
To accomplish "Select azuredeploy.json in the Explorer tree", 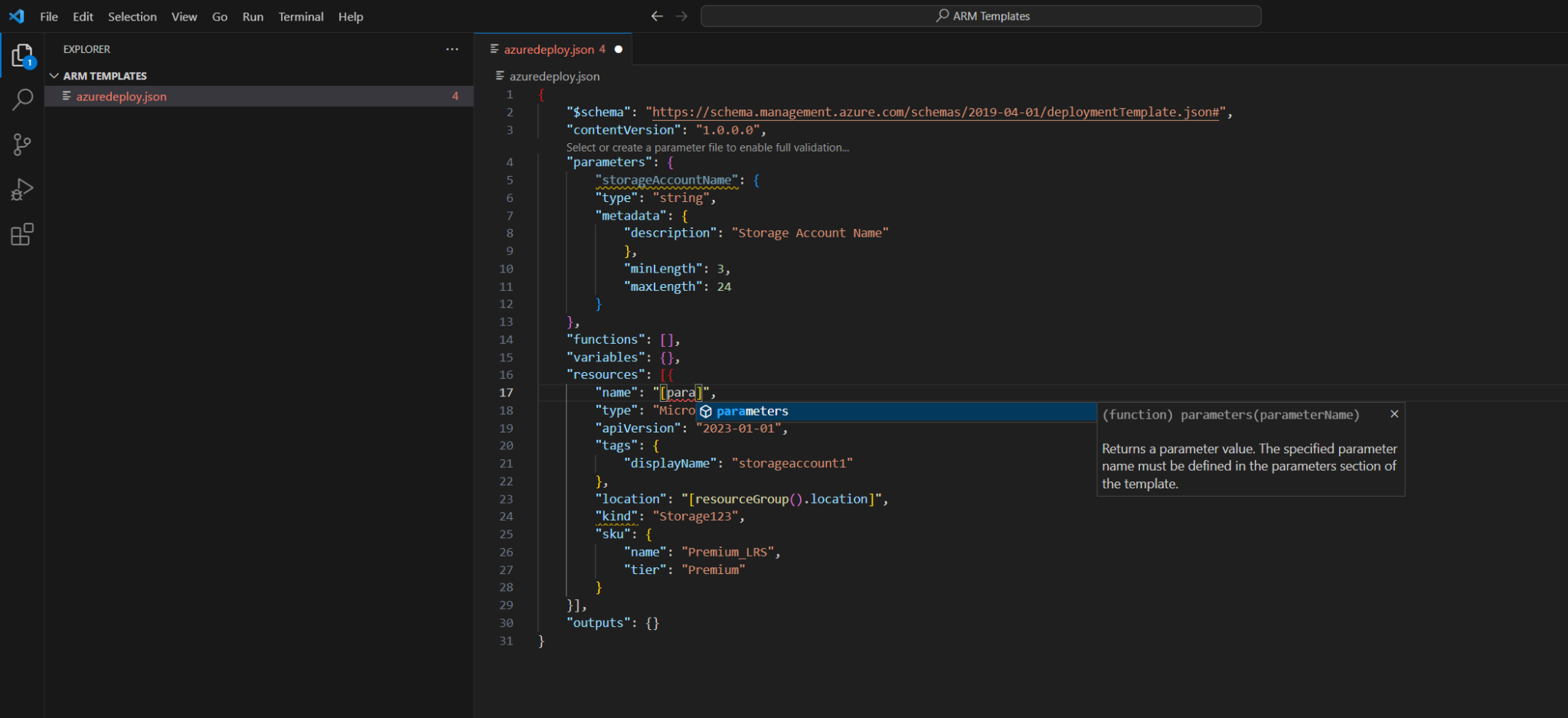I will pos(121,96).
